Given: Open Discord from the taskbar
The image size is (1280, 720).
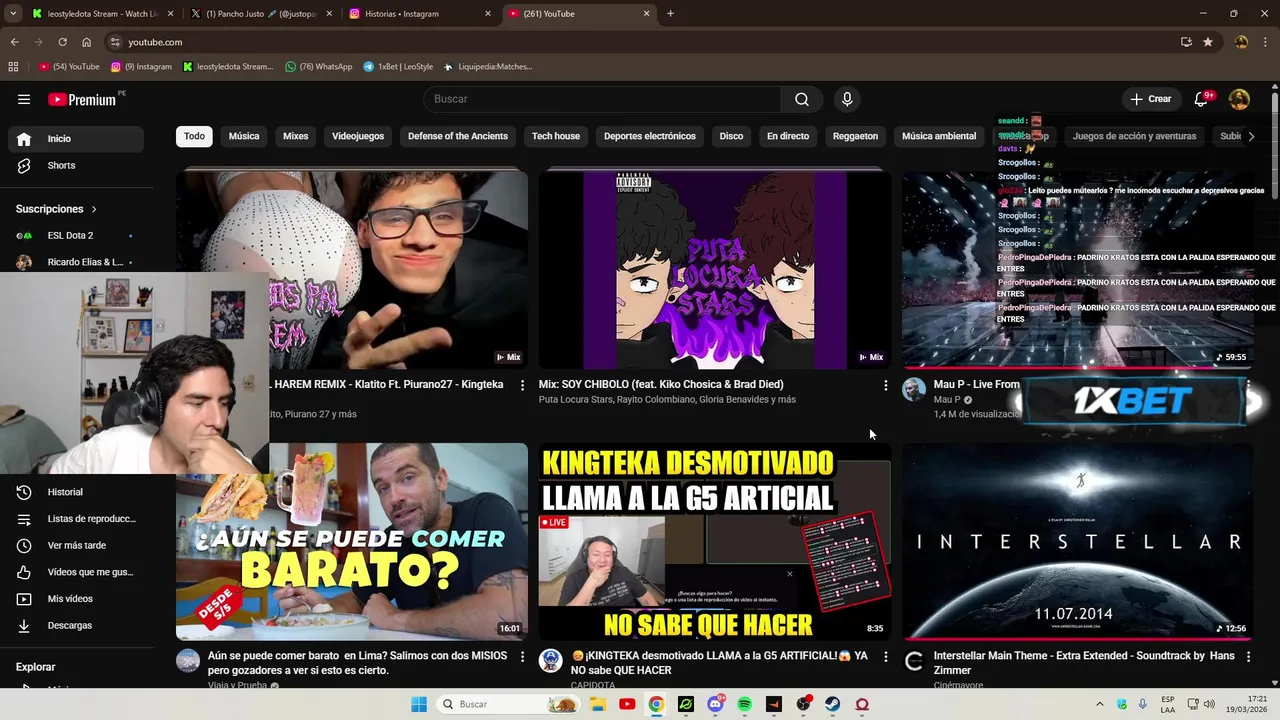Looking at the screenshot, I should tap(715, 704).
